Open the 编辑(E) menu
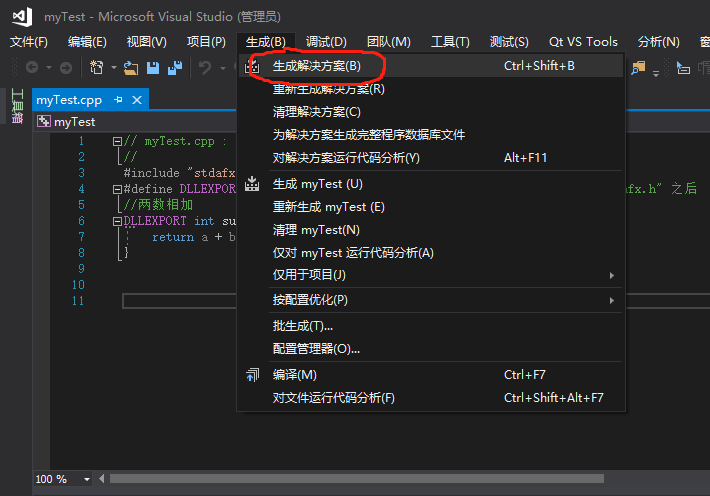 87,42
